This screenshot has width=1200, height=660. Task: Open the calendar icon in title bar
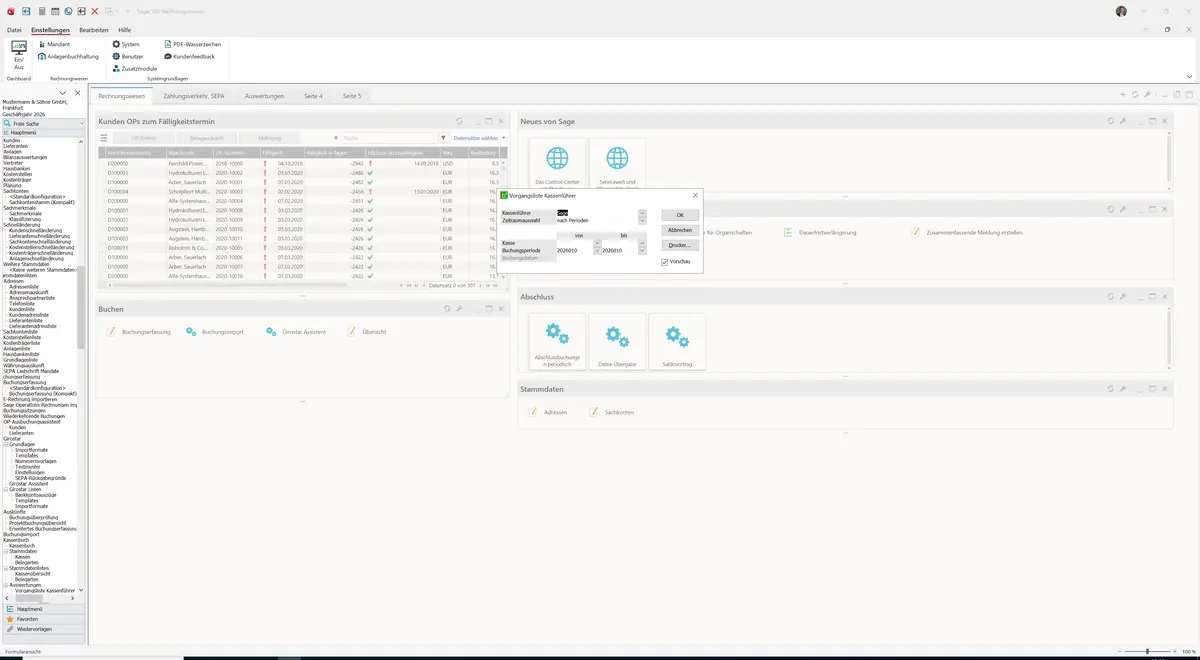[x=54, y=10]
